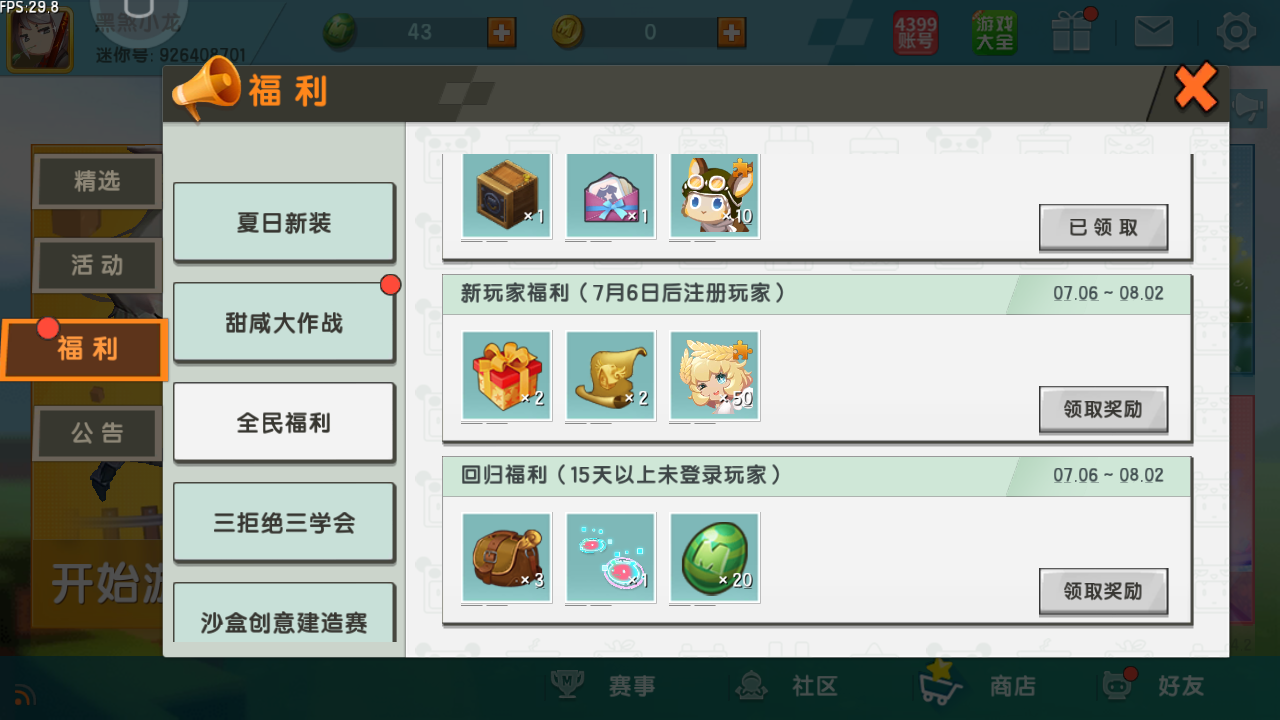Open the 甜咸大作战 welfare category
The height and width of the screenshot is (720, 1280).
pyautogui.click(x=284, y=323)
